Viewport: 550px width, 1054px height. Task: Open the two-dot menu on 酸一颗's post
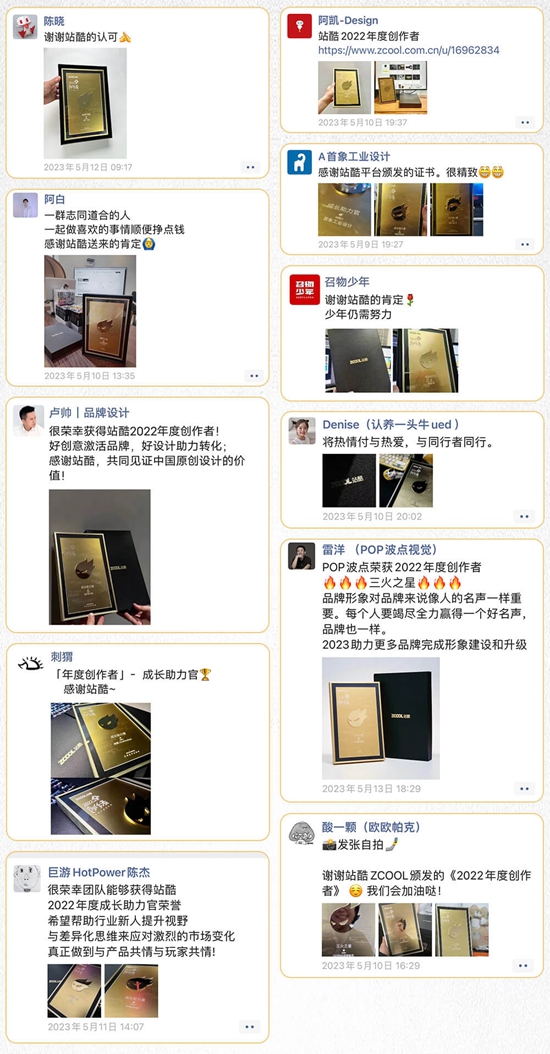(x=522, y=965)
